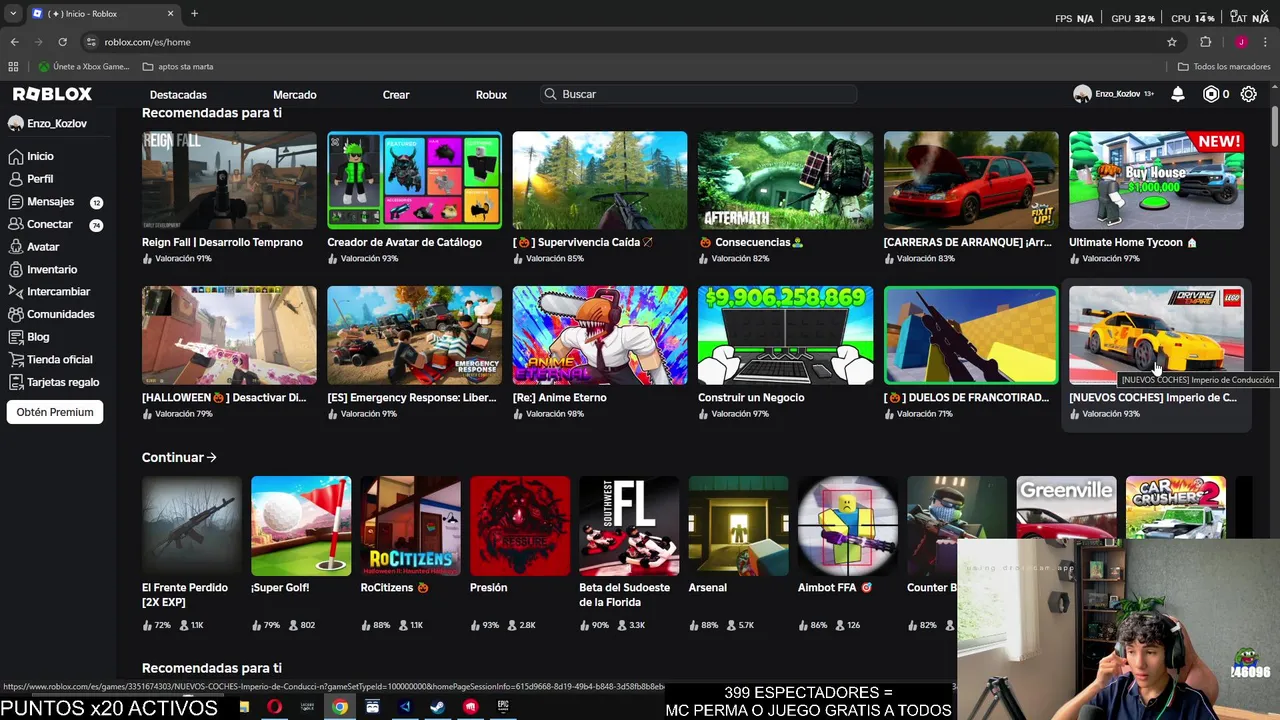Viewport: 1280px width, 720px height.
Task: Open the Carreras de Arranque red car thumbnail
Action: coord(971,180)
